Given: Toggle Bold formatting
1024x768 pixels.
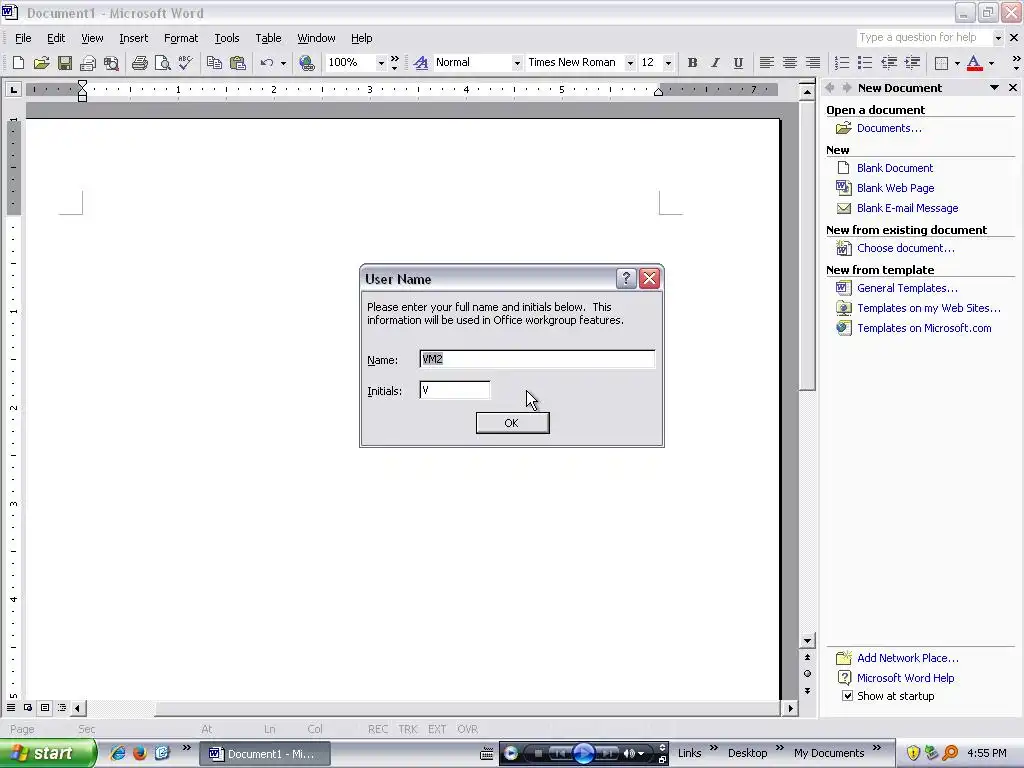Looking at the screenshot, I should pos(692,63).
